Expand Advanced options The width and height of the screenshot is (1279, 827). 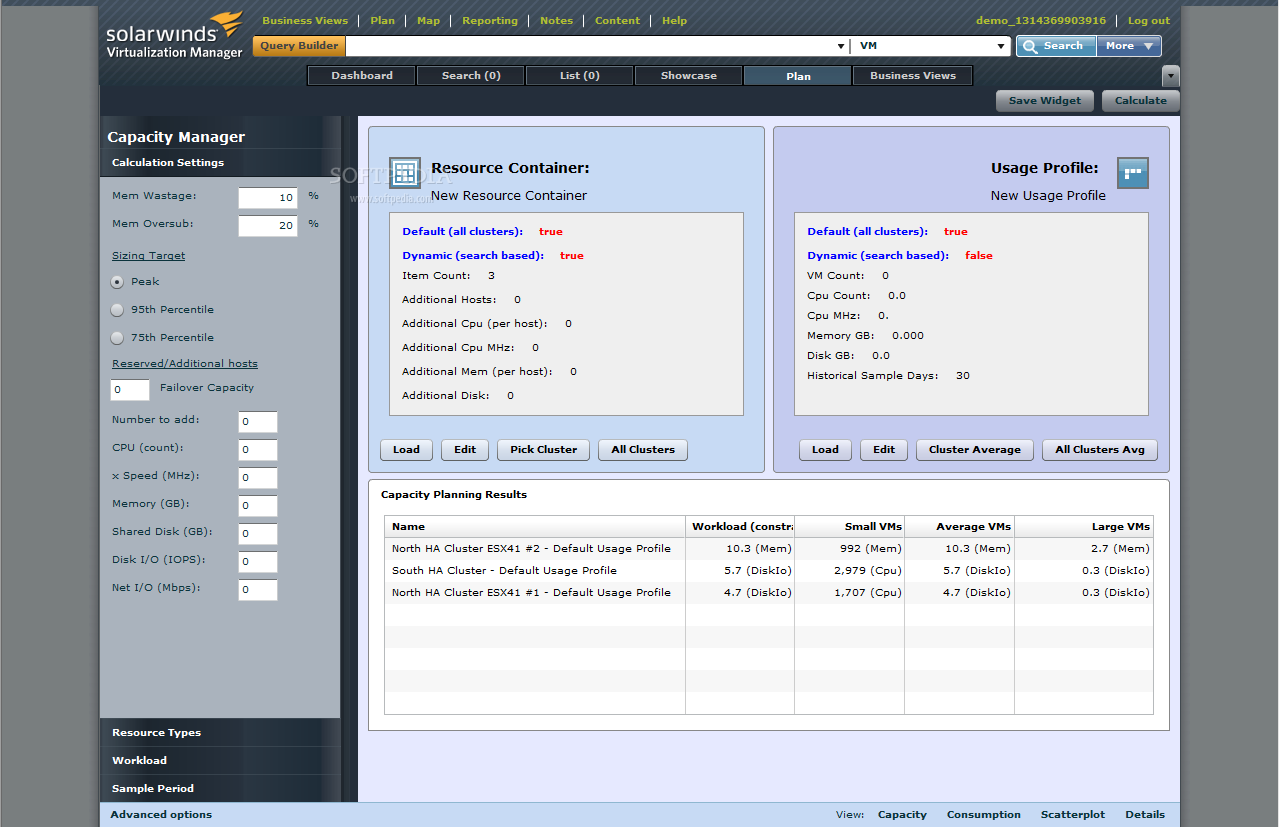click(x=161, y=814)
